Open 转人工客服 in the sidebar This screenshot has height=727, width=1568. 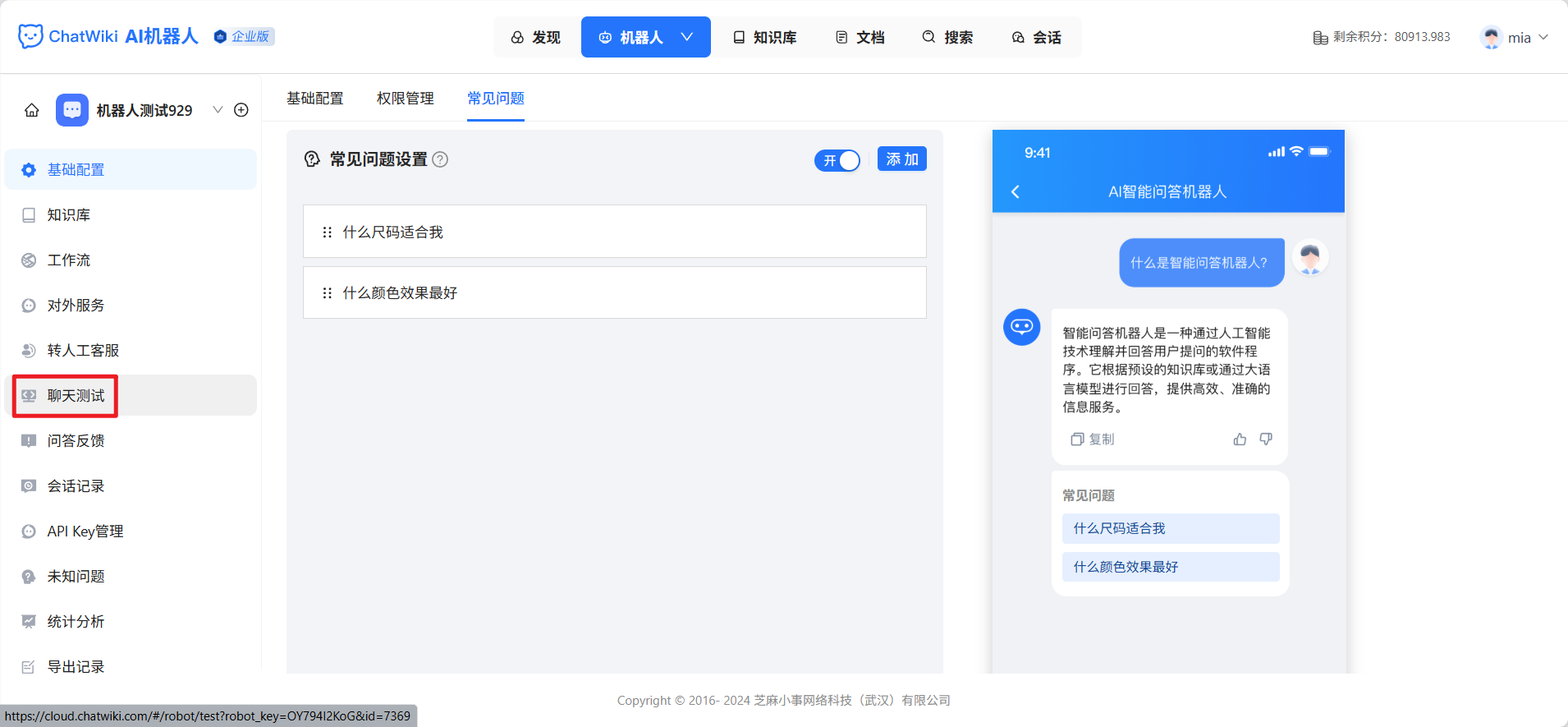[131, 350]
